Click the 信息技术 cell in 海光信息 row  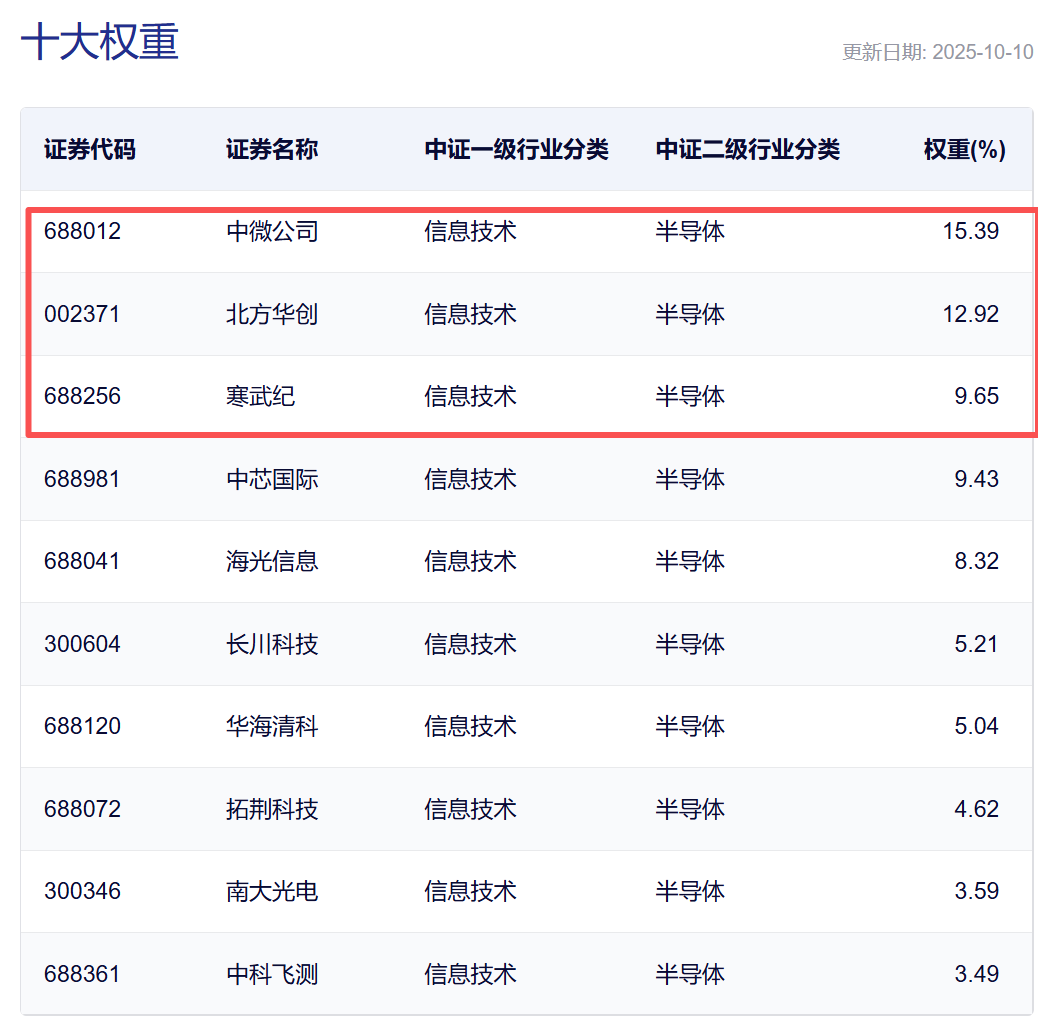coord(470,561)
